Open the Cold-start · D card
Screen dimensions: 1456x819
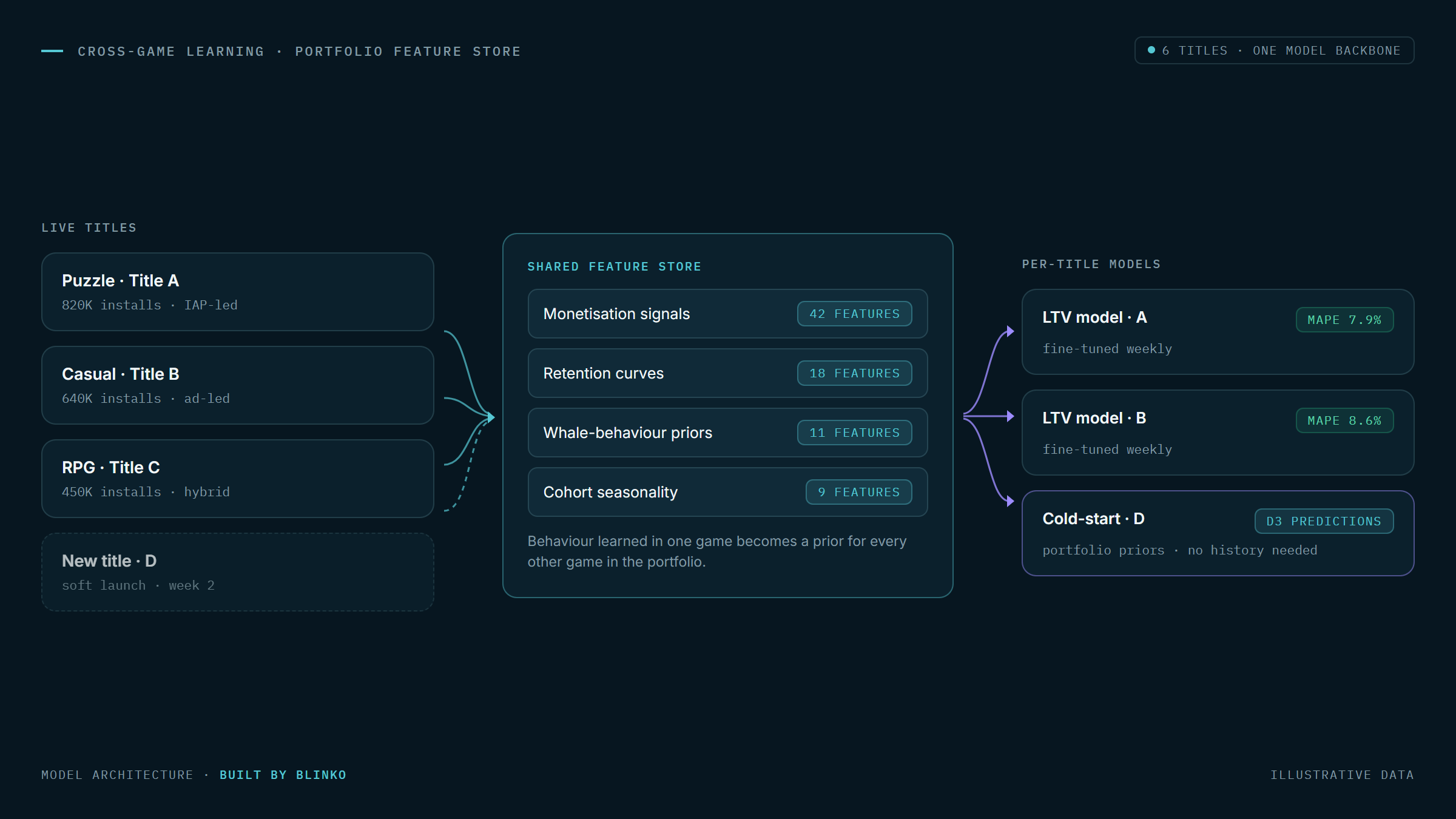pos(1218,533)
